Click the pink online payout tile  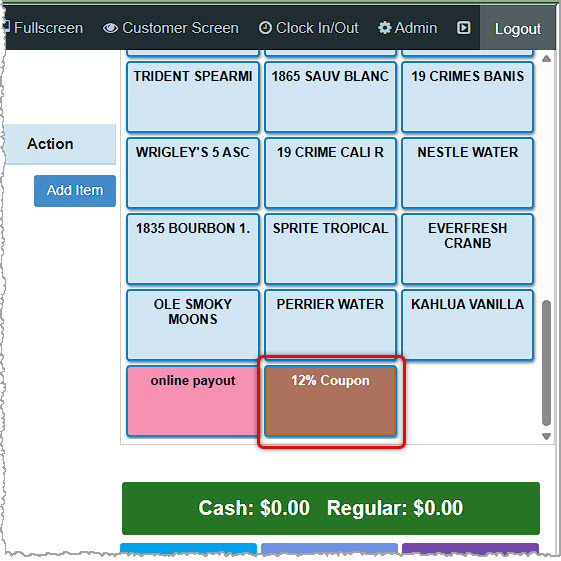[x=193, y=401]
